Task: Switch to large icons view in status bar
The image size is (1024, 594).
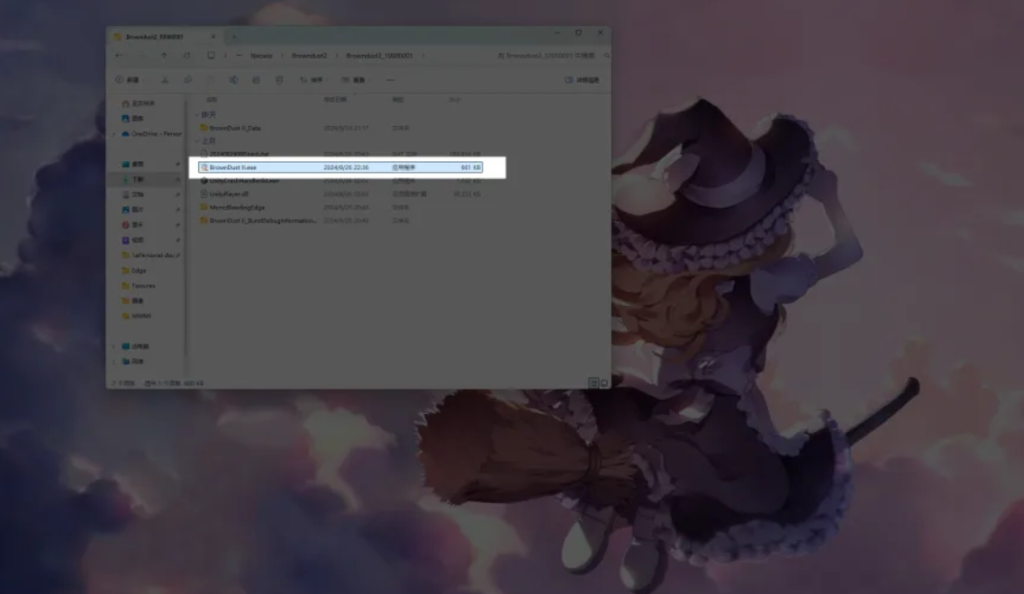Action: coord(604,383)
